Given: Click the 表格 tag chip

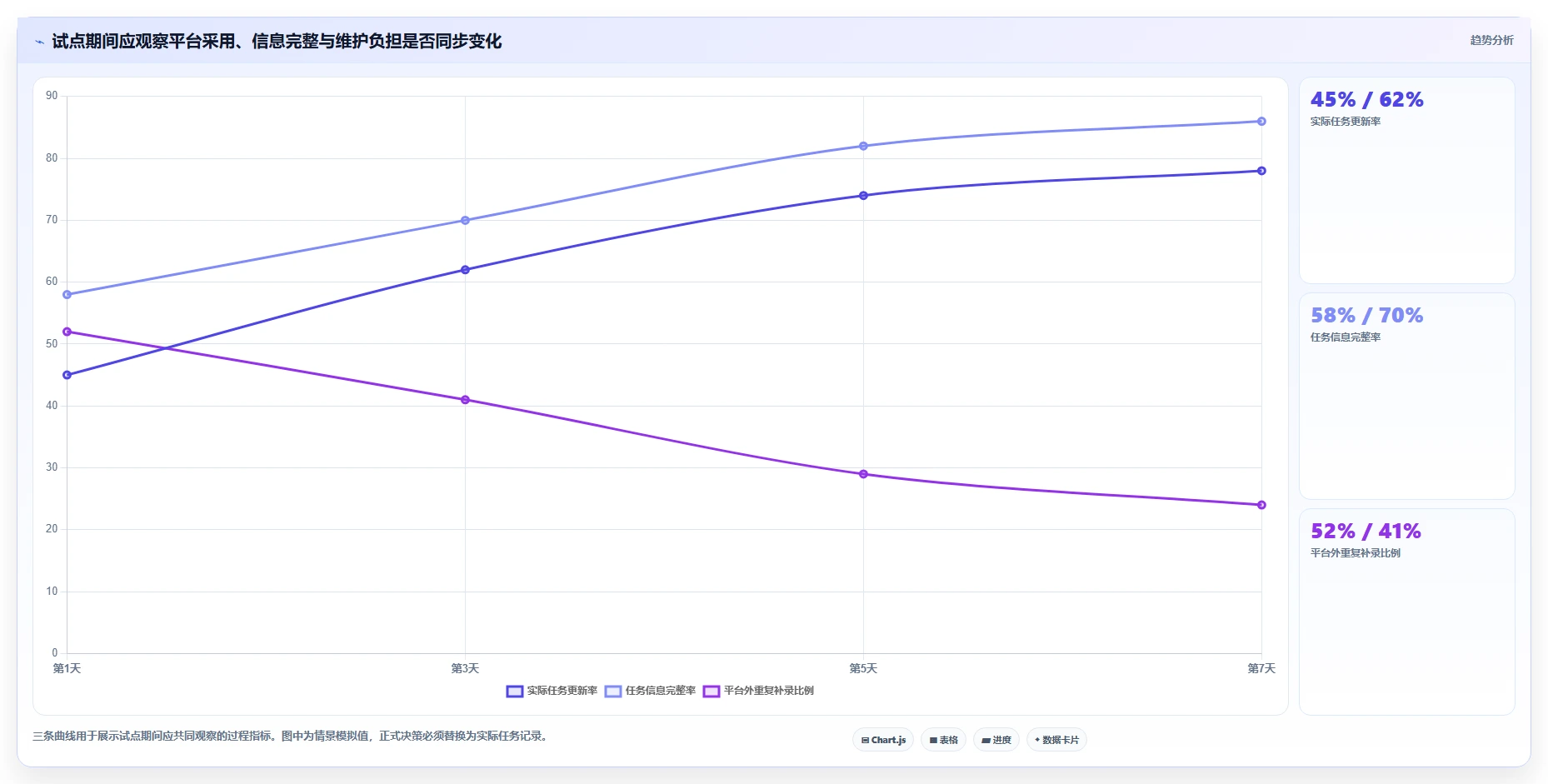Looking at the screenshot, I should (943, 740).
